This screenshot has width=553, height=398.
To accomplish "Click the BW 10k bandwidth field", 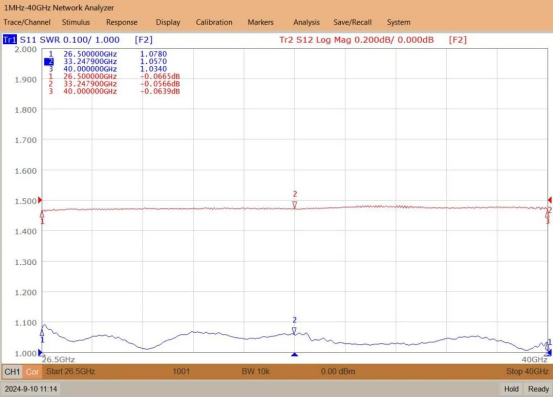I will tap(255, 371).
